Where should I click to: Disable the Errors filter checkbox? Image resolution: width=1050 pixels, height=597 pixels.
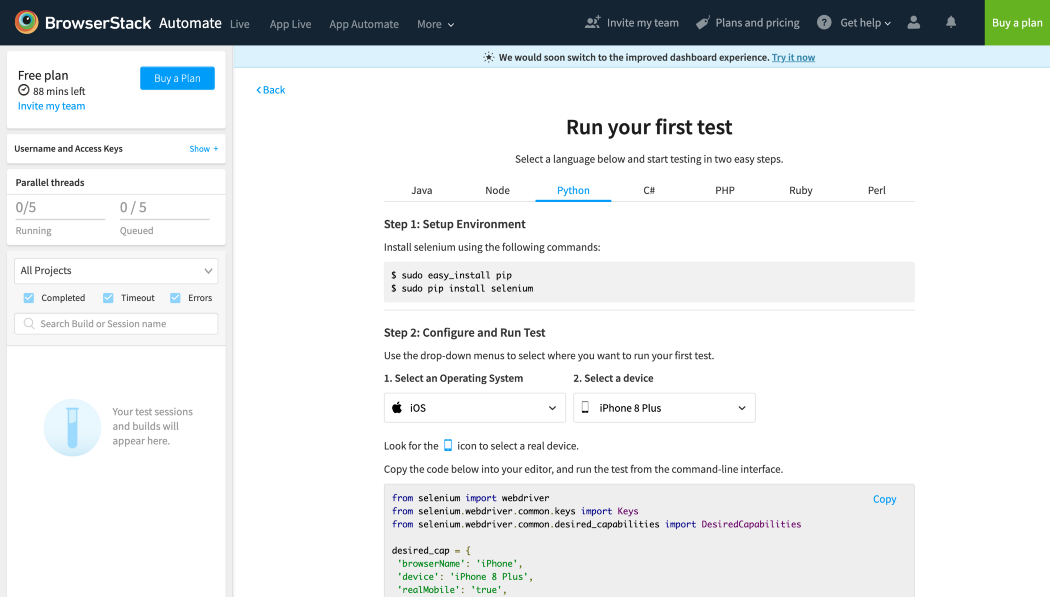click(x=175, y=298)
